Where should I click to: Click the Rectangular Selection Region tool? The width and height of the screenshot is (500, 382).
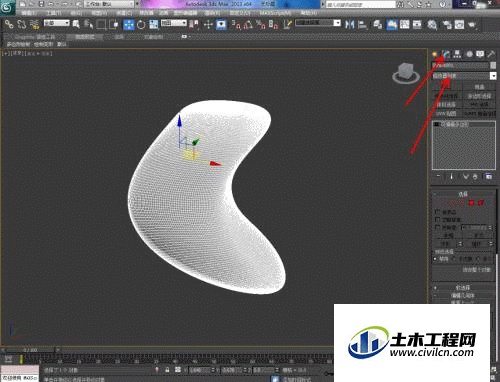101,24
